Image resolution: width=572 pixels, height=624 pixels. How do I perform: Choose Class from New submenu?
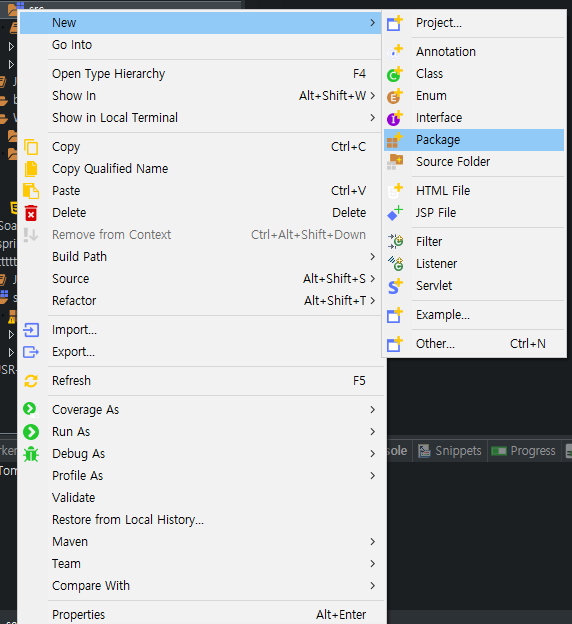pyautogui.click(x=474, y=74)
